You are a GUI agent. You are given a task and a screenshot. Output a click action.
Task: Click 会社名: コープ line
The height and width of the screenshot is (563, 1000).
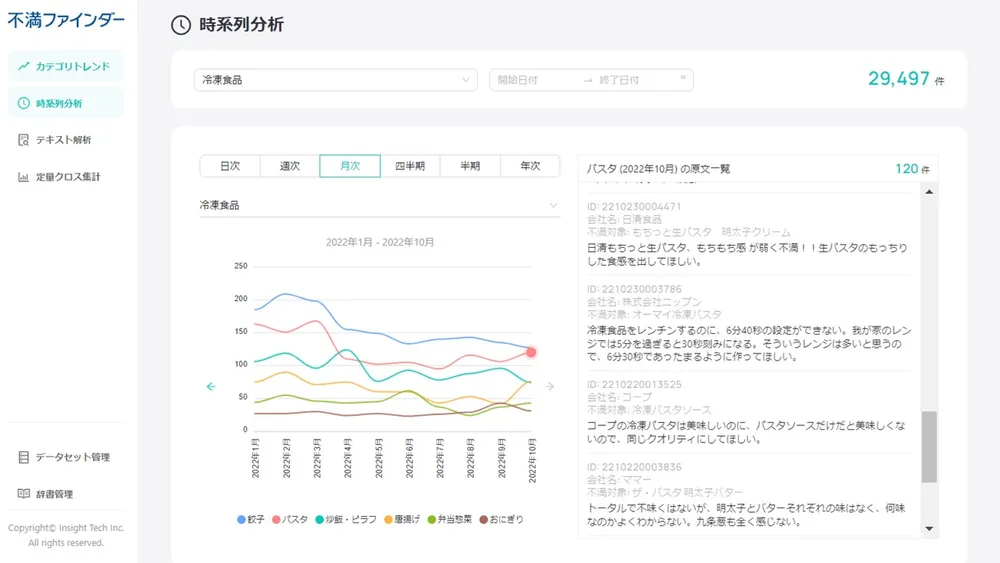tap(619, 397)
